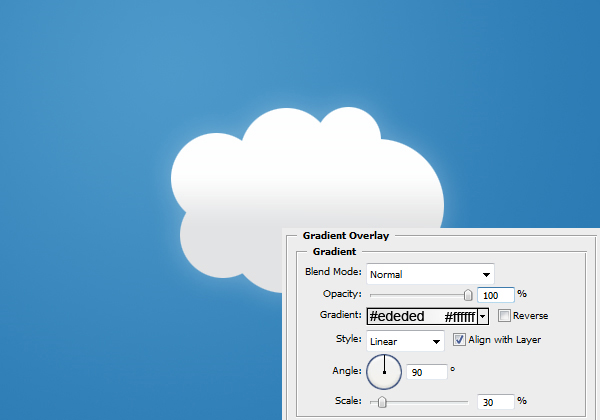Click the Angle dial control
Viewport: 600px width, 420px height.
point(384,372)
